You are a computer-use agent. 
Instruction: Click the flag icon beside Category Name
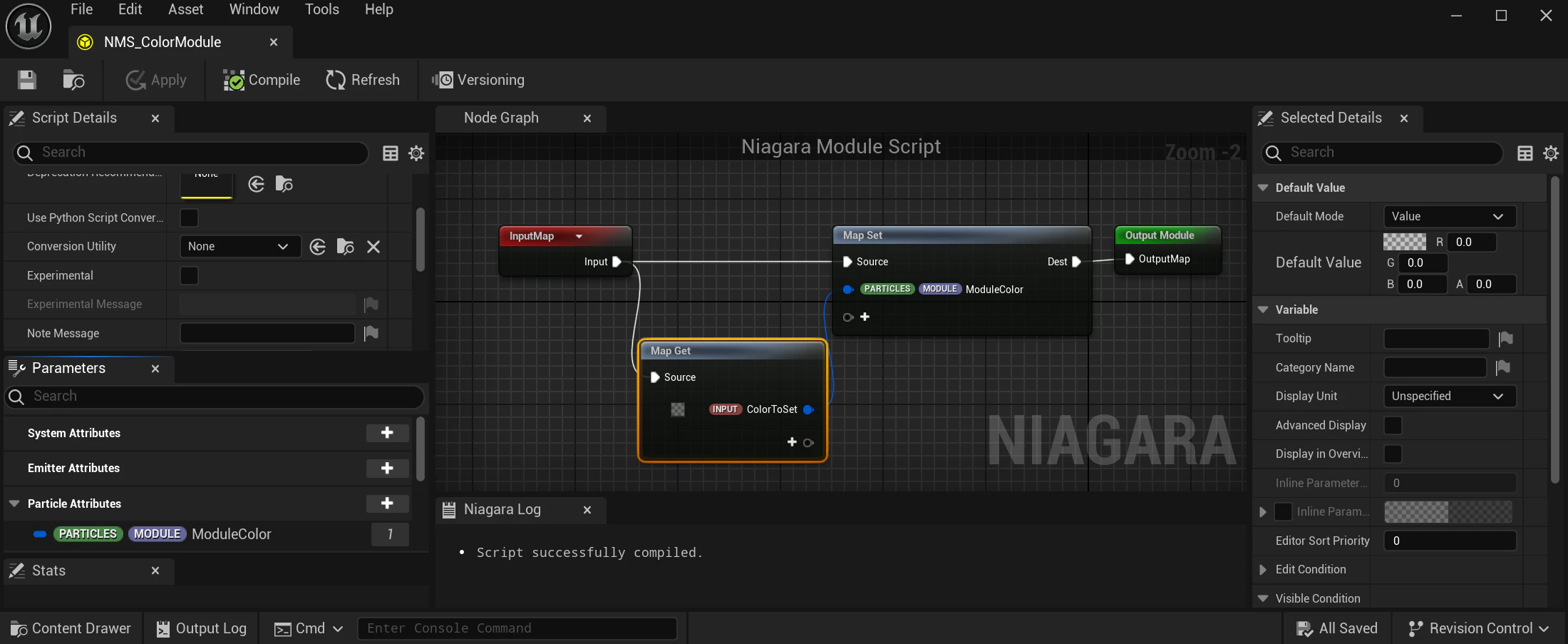click(x=1503, y=367)
